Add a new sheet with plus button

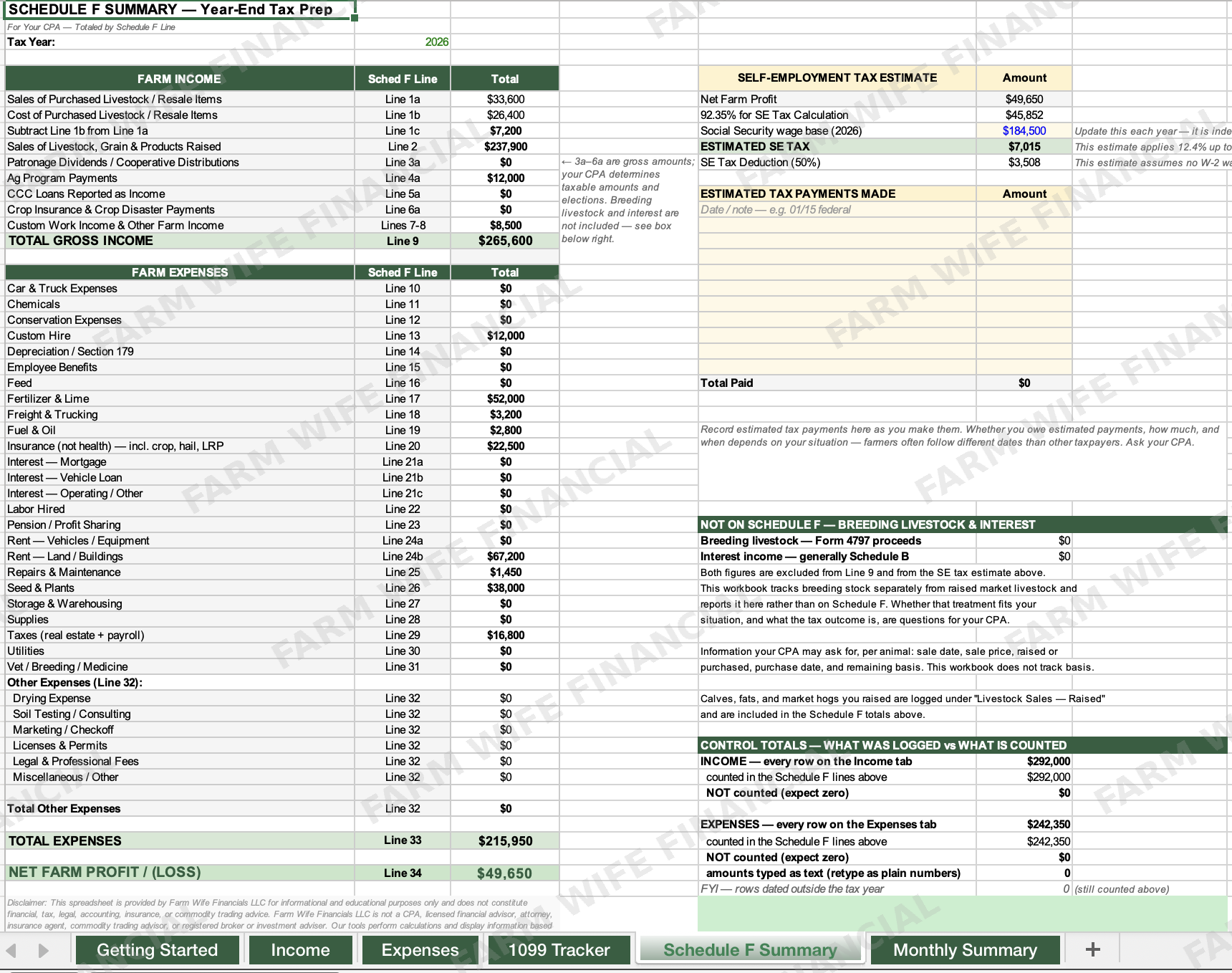pos(1092,950)
